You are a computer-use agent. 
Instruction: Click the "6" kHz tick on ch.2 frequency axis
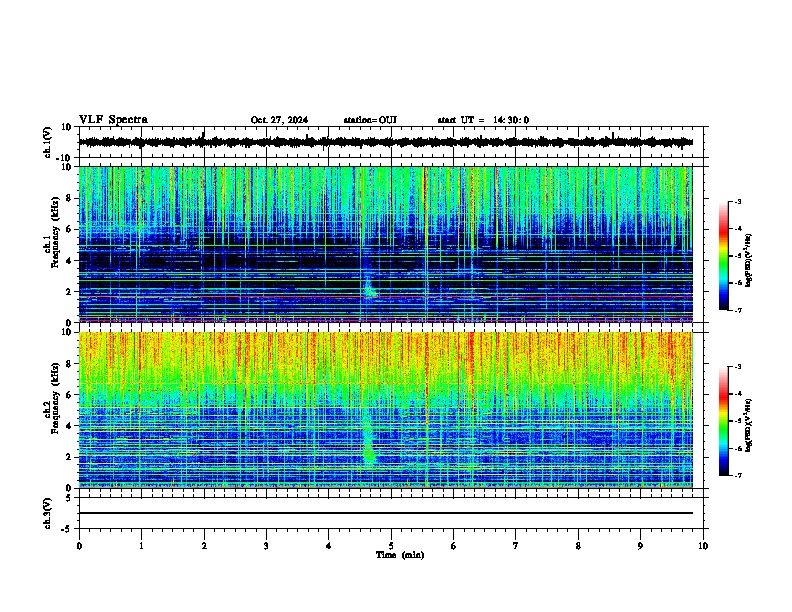(69, 395)
